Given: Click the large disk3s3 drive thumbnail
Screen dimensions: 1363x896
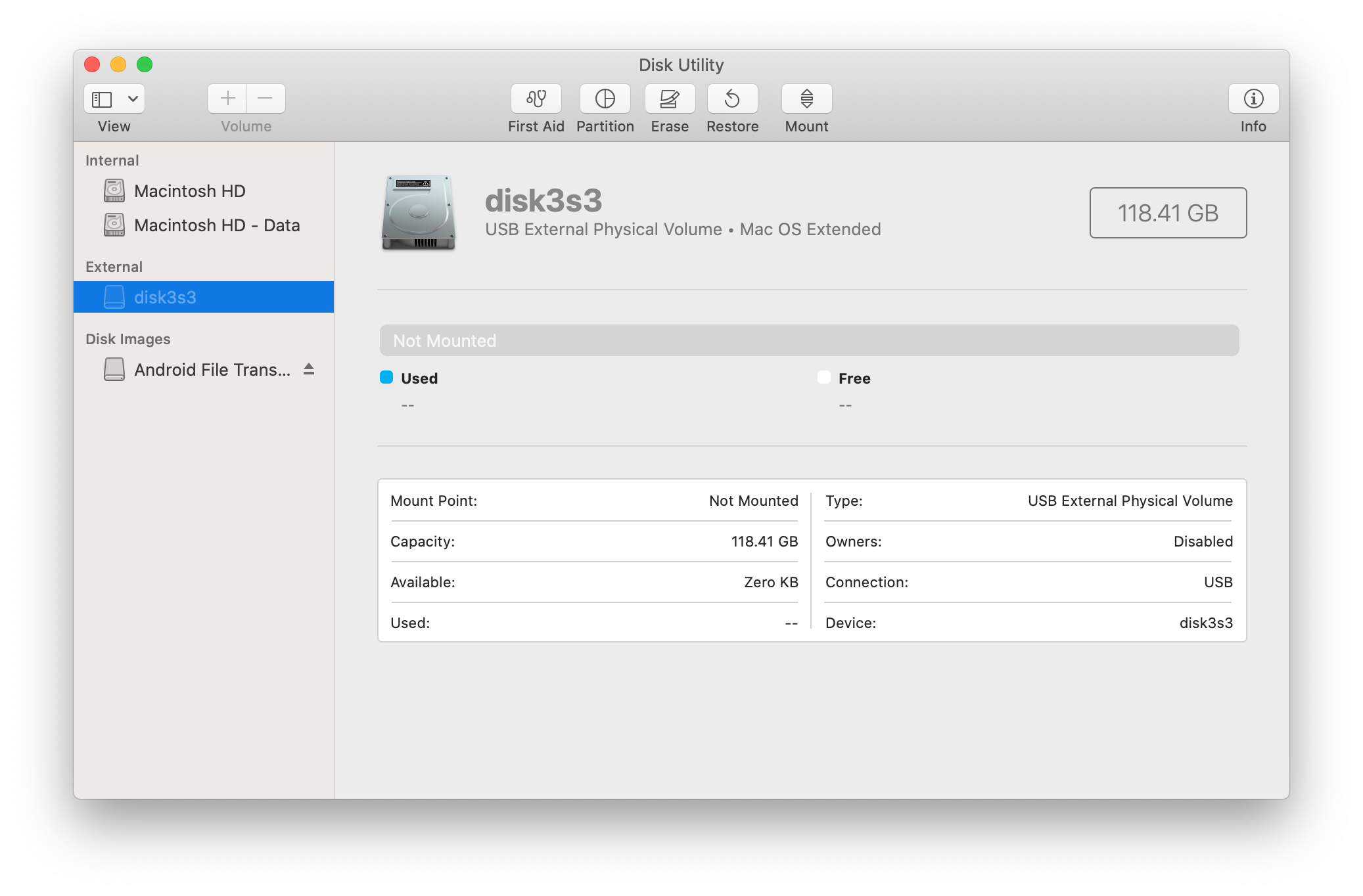Looking at the screenshot, I should (419, 212).
